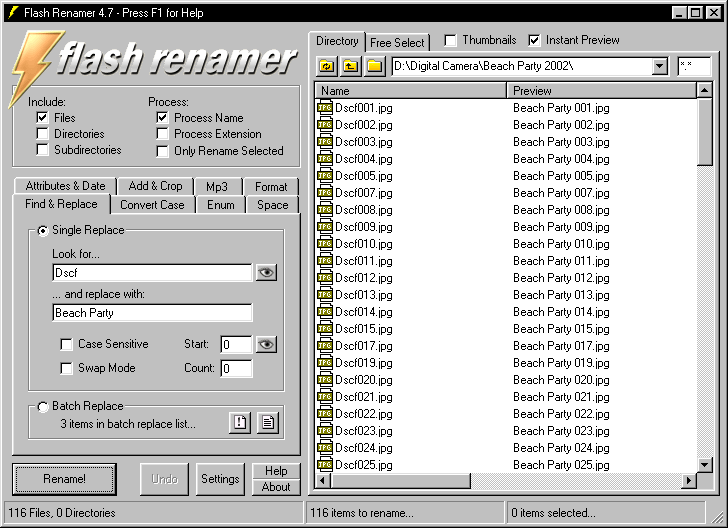Click the Rename! button
The image size is (728, 528).
(x=64, y=479)
